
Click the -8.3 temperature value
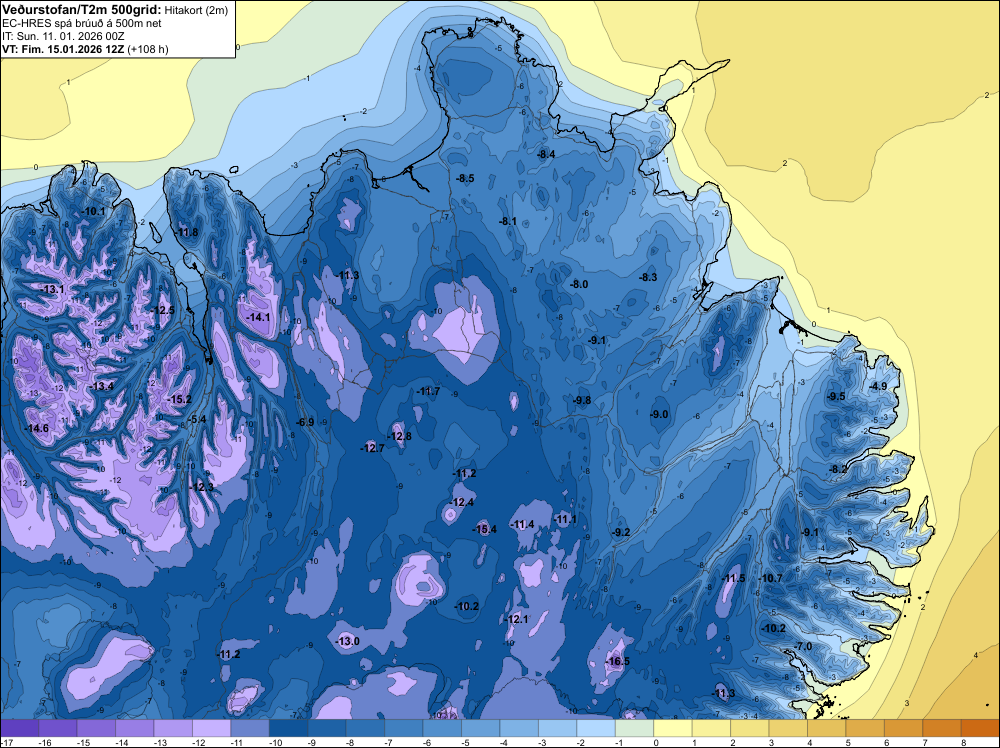point(647,277)
